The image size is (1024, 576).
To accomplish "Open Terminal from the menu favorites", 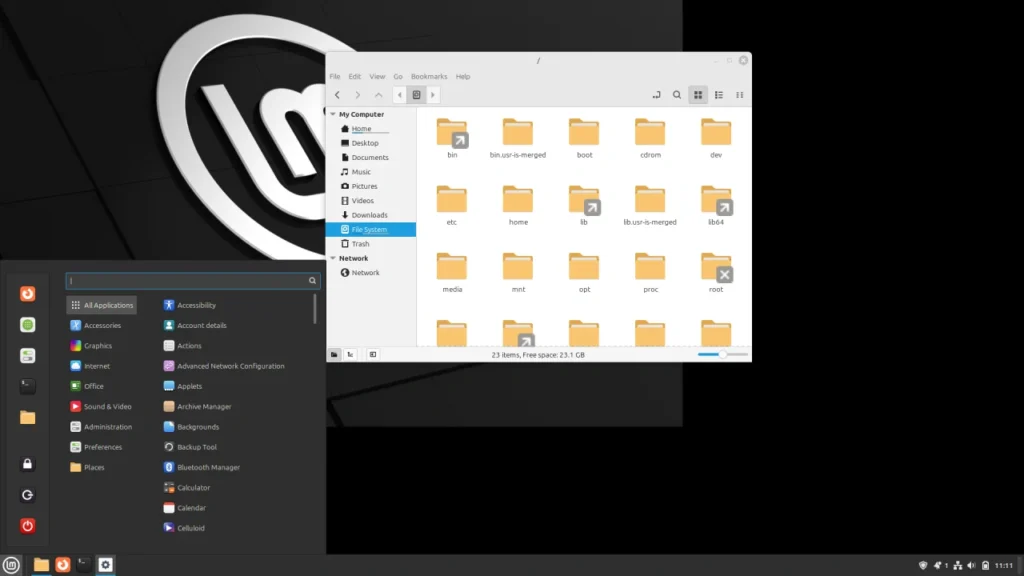I will (27, 387).
